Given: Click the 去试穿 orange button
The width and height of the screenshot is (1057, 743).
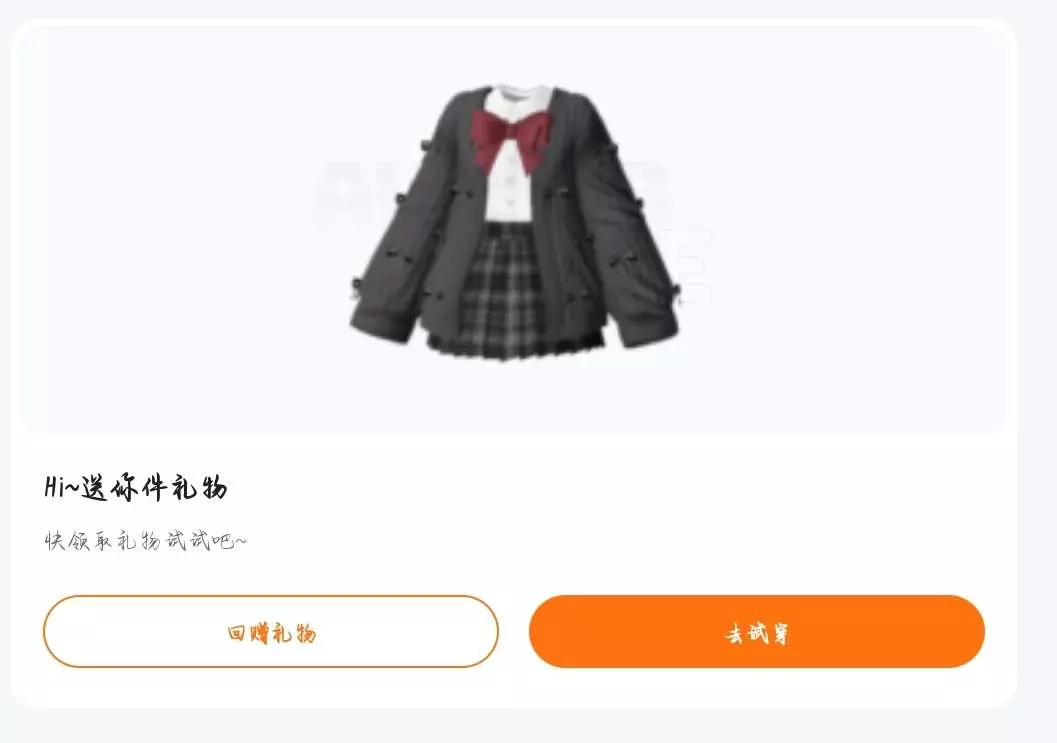Looking at the screenshot, I should tap(756, 632).
